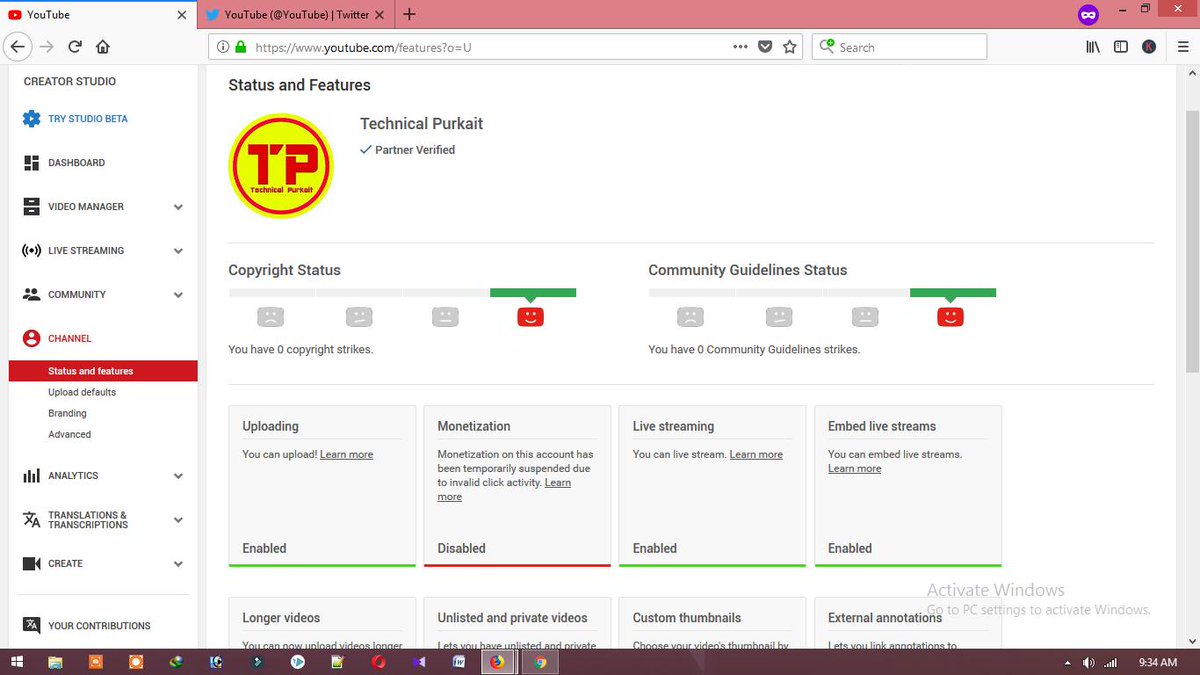Click the Create camera icon
Screen dimensions: 1200x675
pyautogui.click(x=31, y=564)
